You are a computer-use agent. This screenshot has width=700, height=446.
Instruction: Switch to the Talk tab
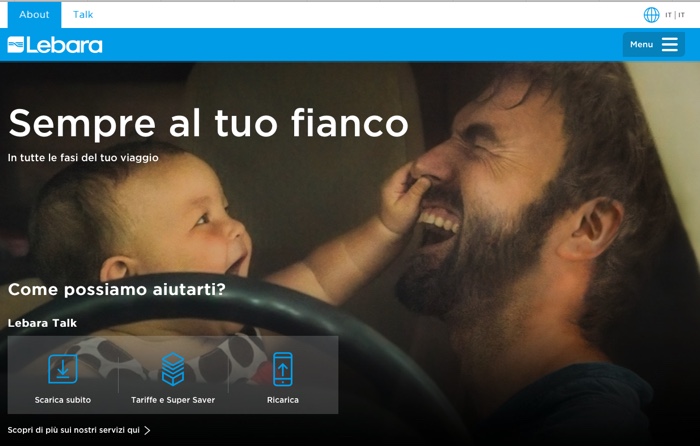[x=83, y=15]
